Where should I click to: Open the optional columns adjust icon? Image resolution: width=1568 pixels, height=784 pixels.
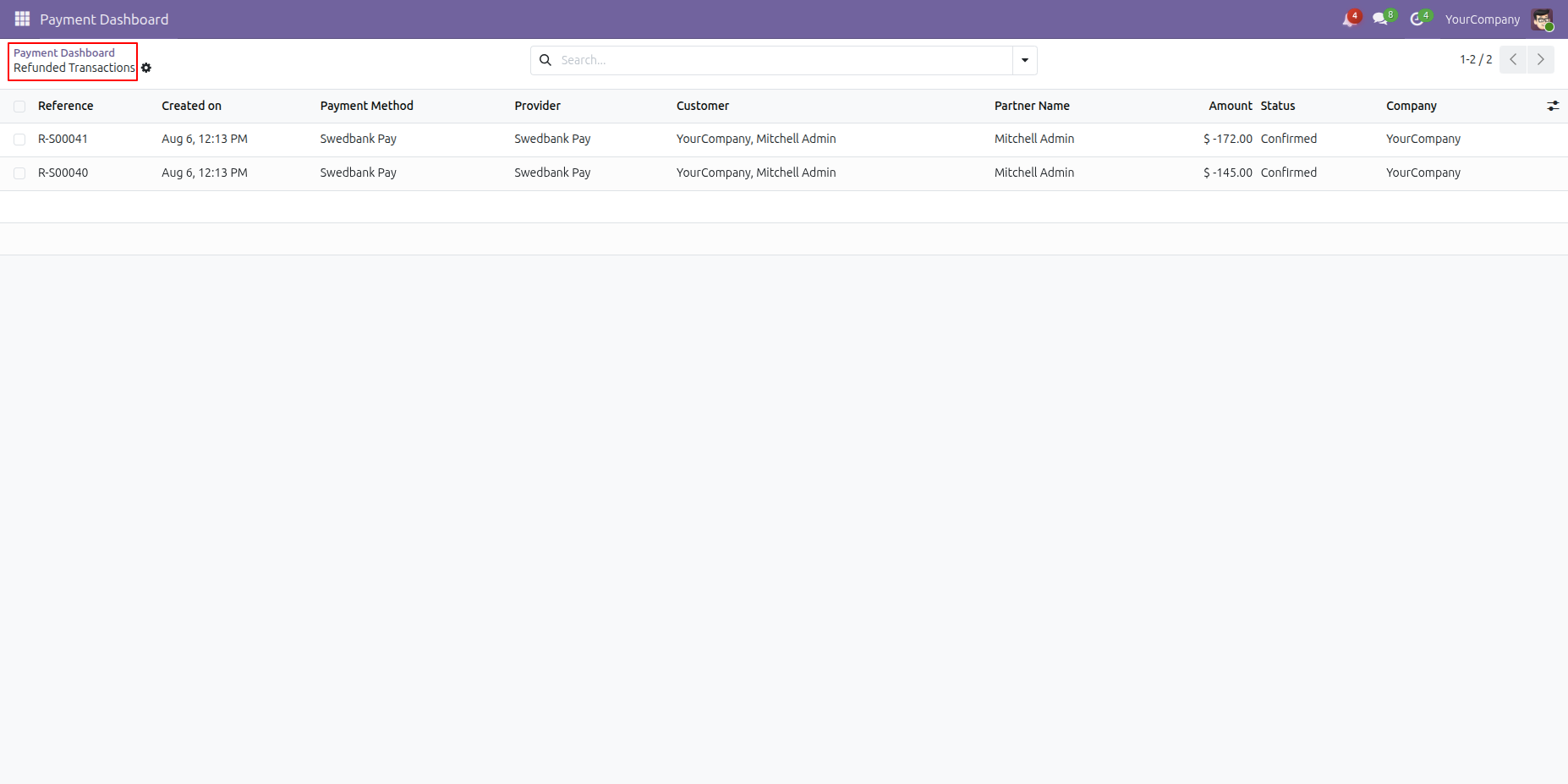pos(1553,106)
